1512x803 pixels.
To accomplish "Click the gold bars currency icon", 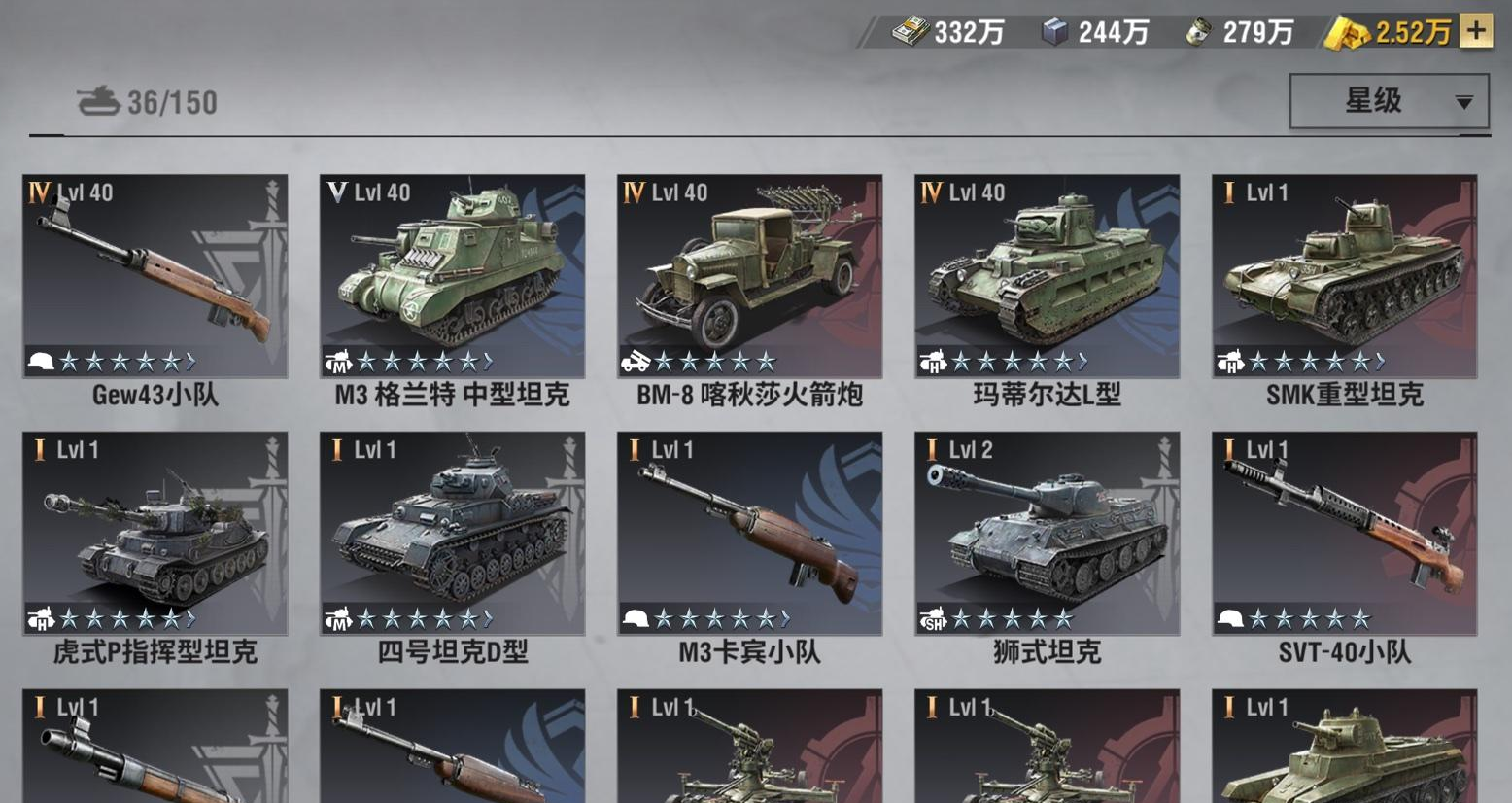I will click(1349, 33).
